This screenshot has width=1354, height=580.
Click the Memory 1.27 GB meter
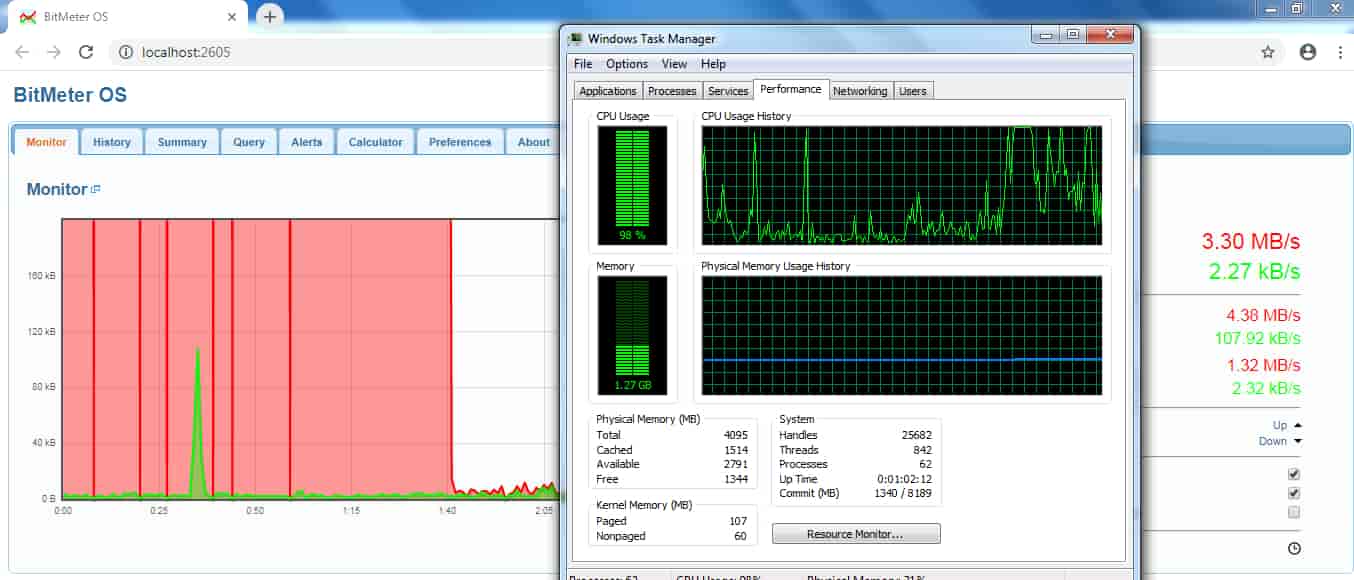[634, 336]
